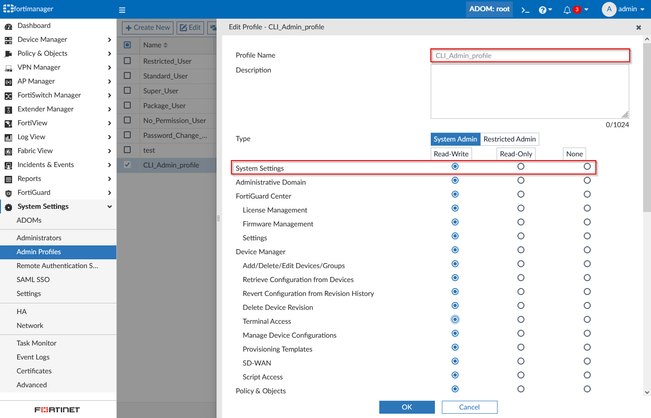Click the Profile Name field

pyautogui.click(x=530, y=56)
